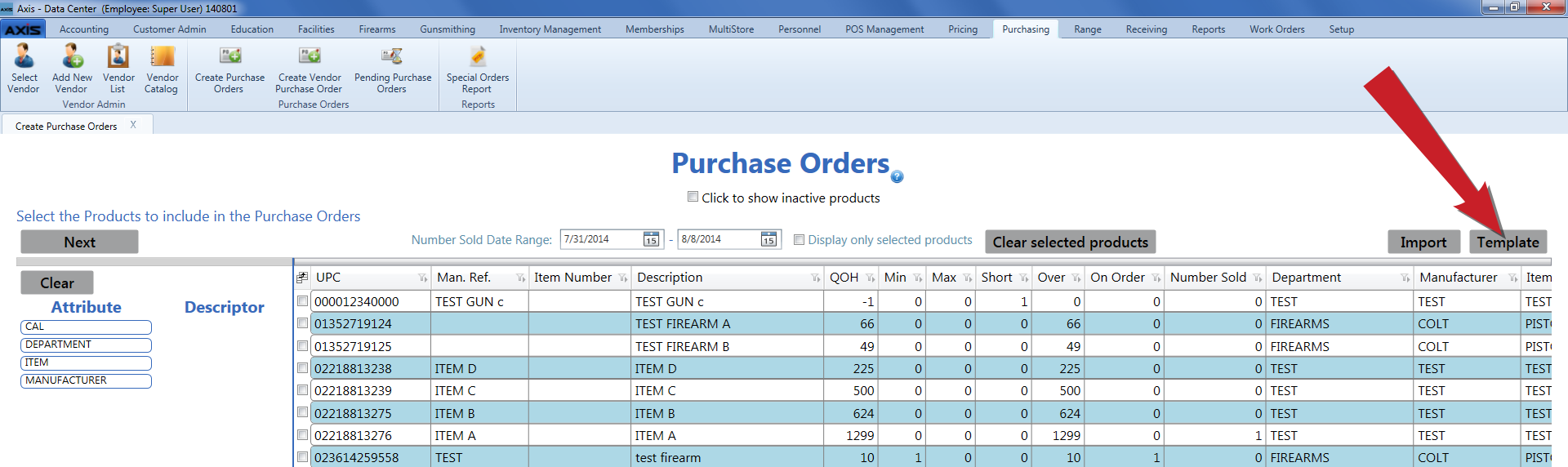Open filter for On Order column
The width and height of the screenshot is (1568, 467).
1156,278
